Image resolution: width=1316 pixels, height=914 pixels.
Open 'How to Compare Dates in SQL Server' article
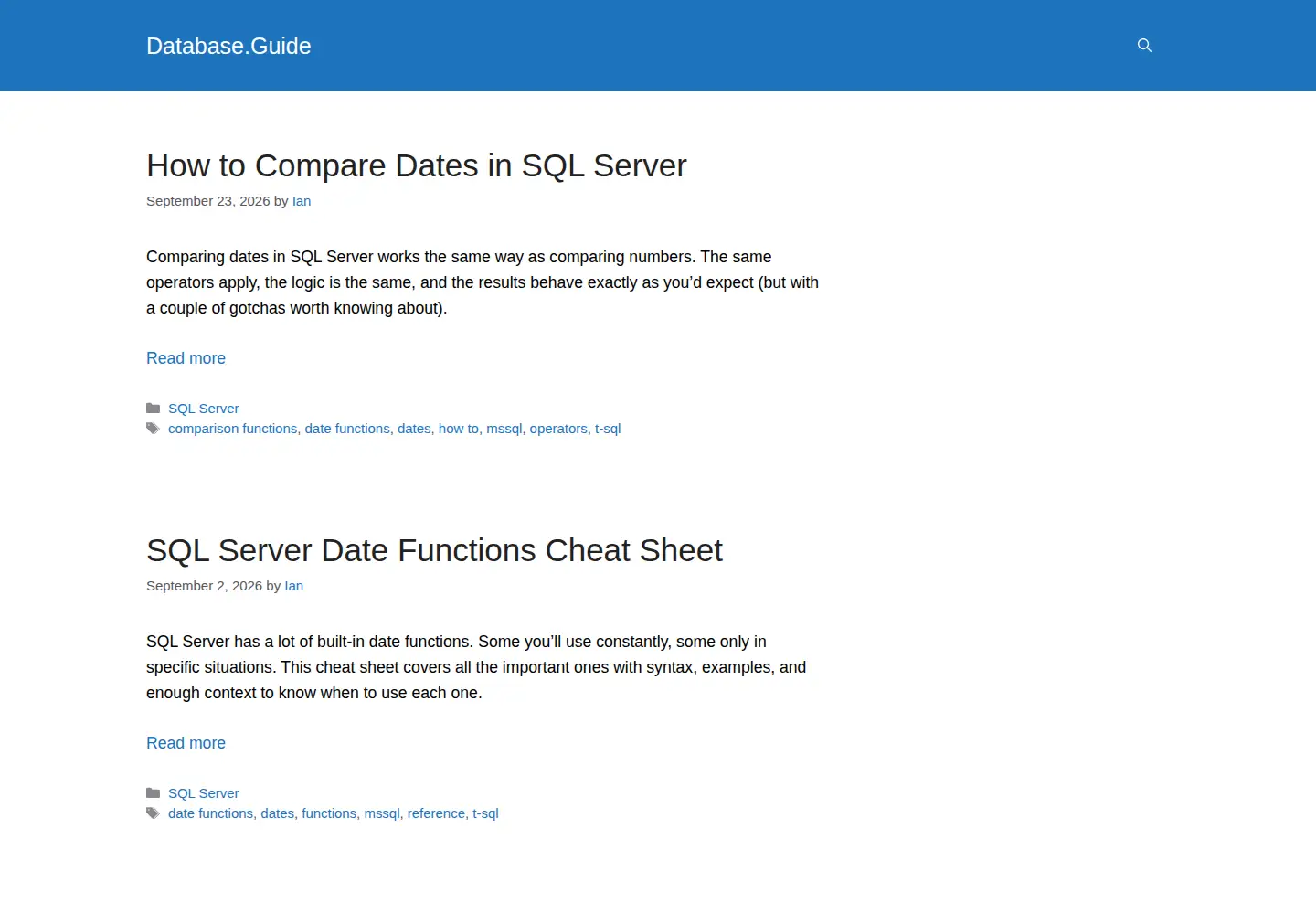pos(416,165)
